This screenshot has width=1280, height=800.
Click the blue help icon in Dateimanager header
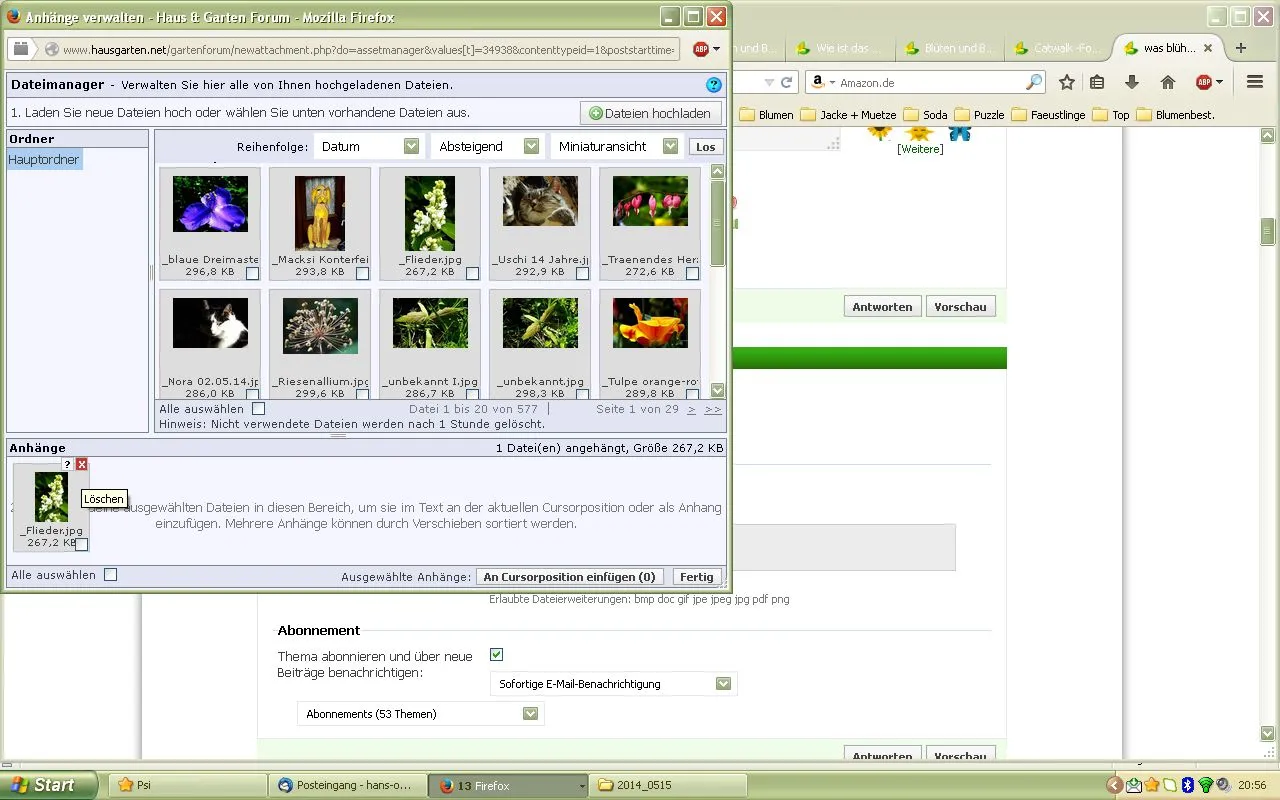pos(713,85)
